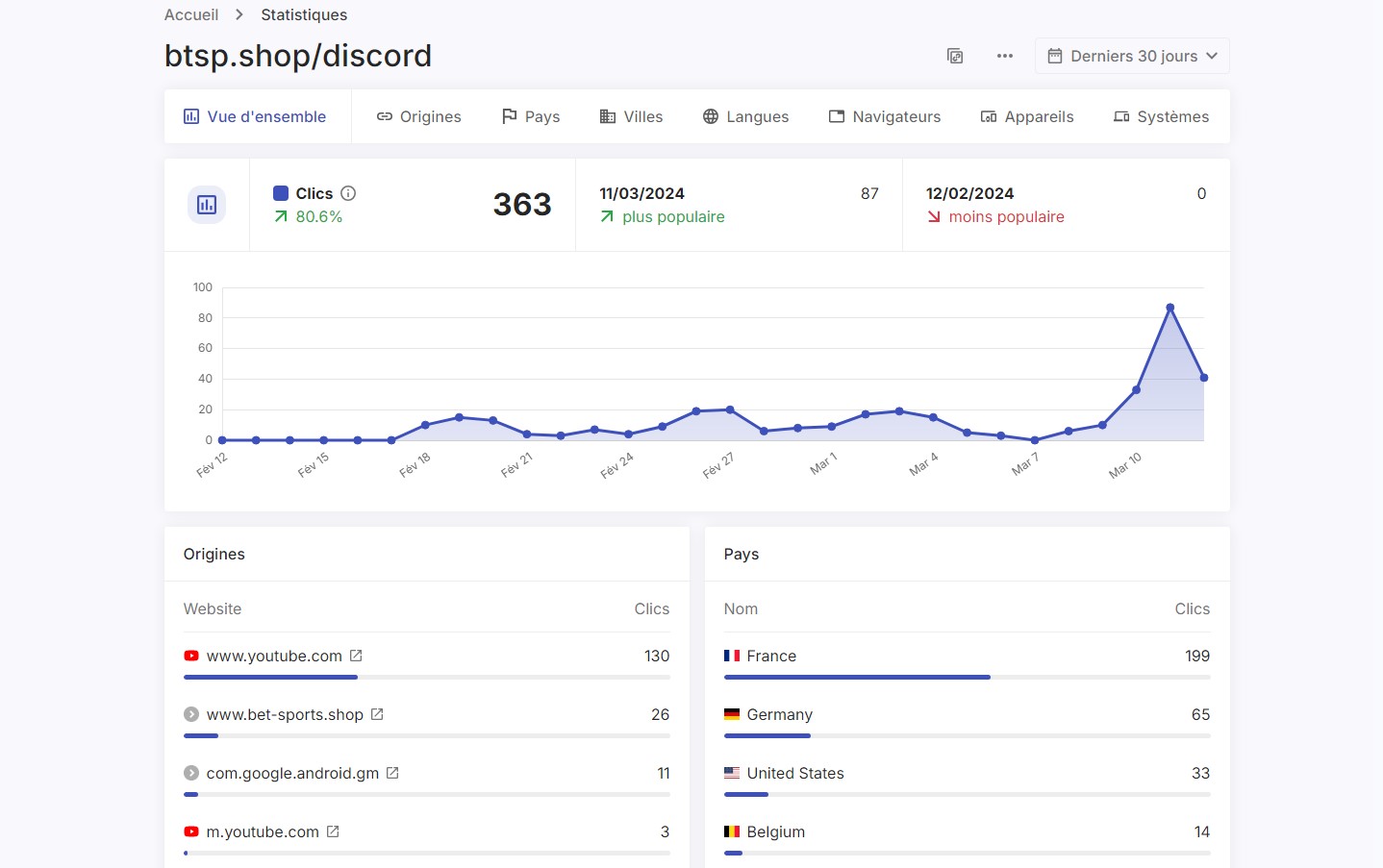Select the Langues tab
The width and height of the screenshot is (1383, 868).
point(745,116)
